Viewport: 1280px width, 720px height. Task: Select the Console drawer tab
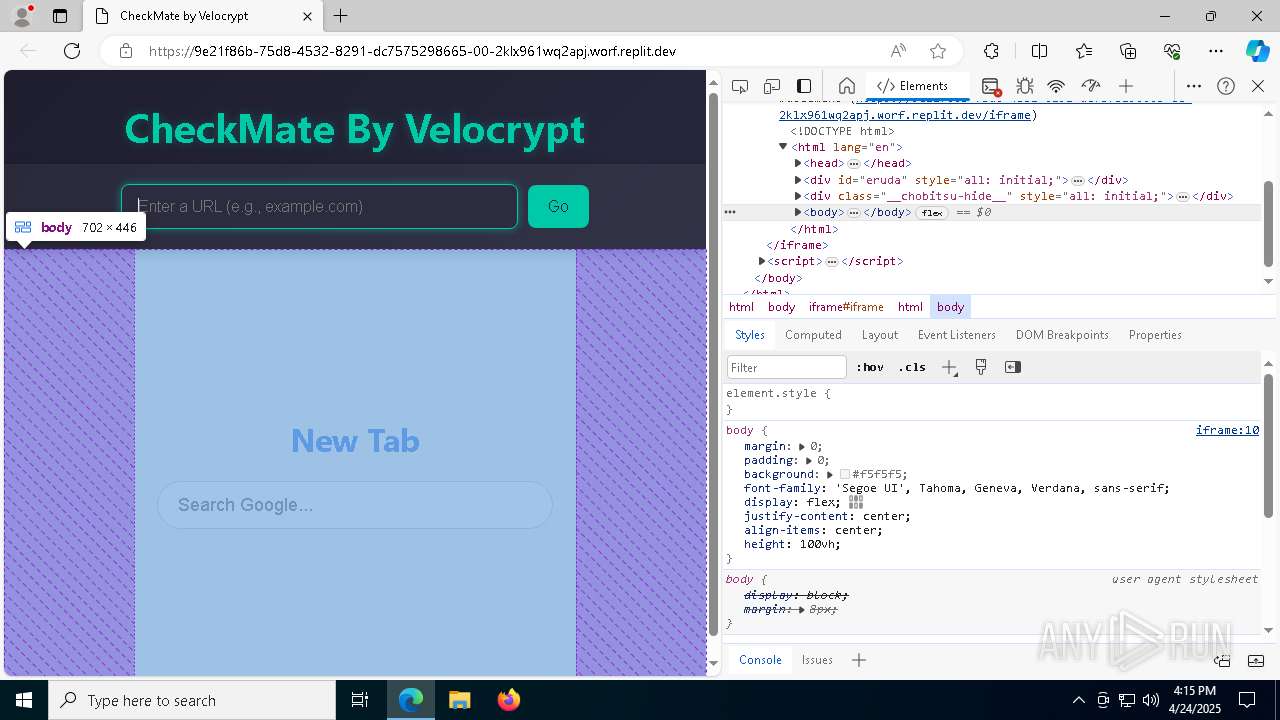(760, 660)
